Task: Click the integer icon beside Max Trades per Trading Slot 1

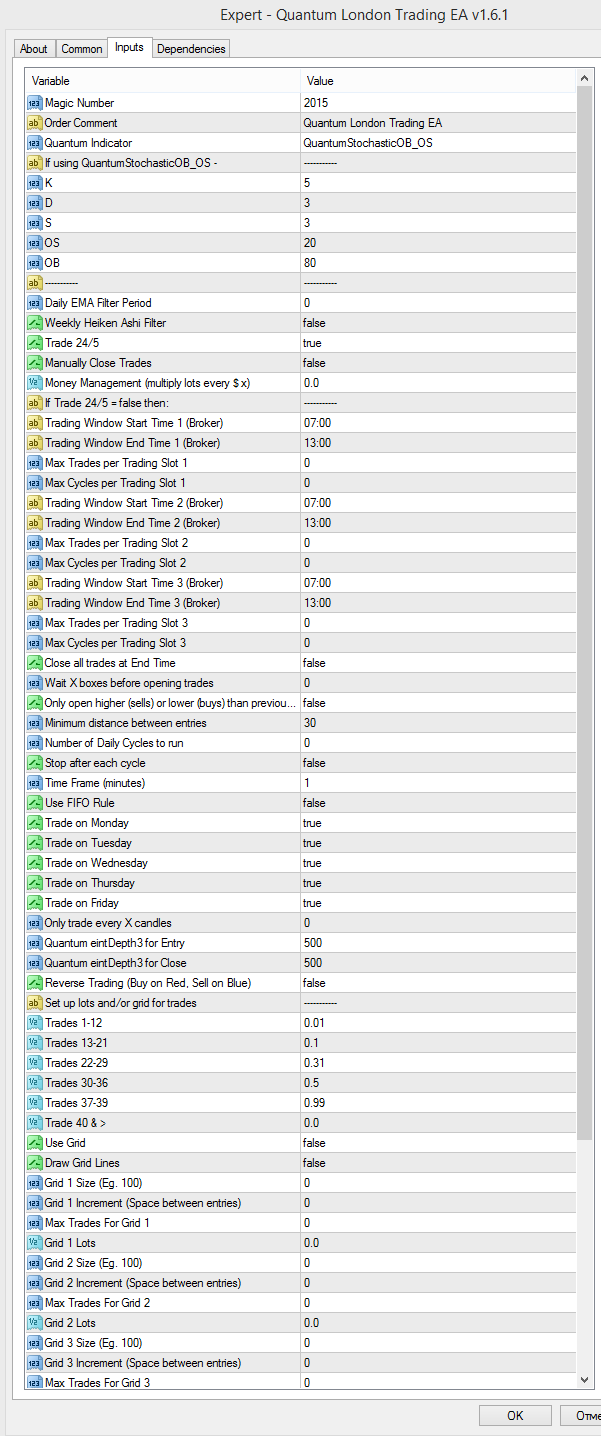Action: point(34,463)
